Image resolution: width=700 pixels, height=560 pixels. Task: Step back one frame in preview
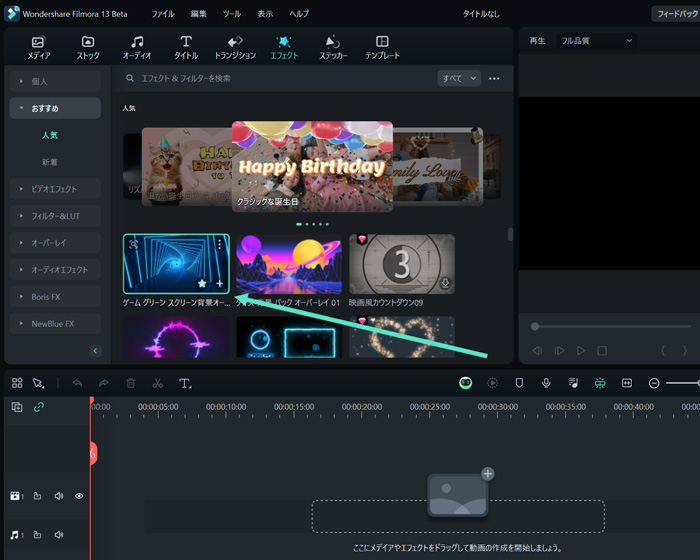click(x=537, y=351)
